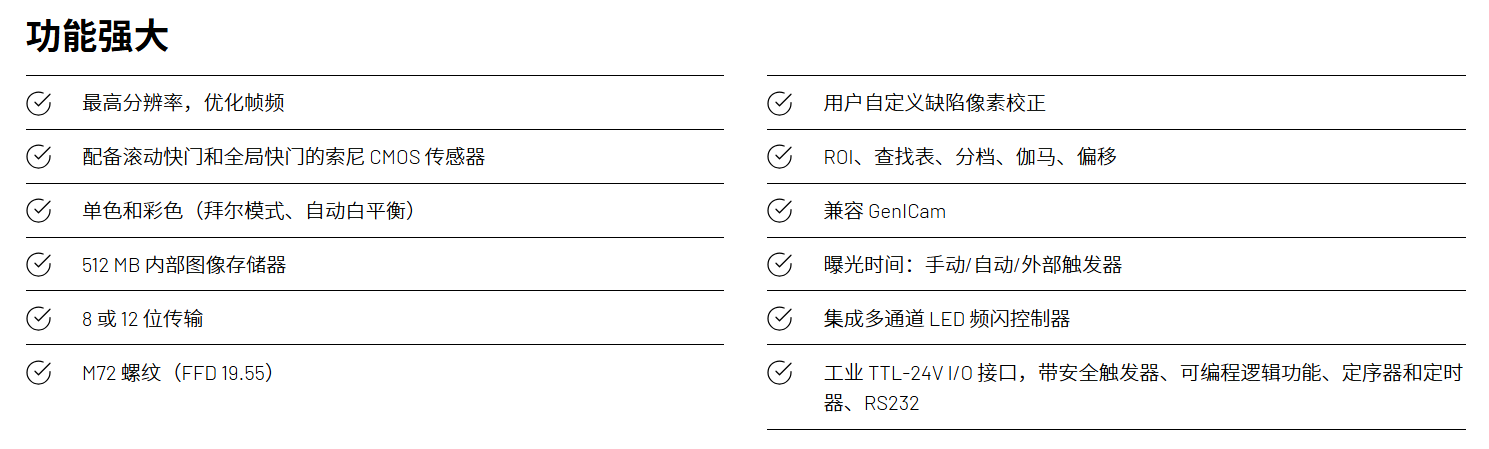Screen dimensions: 1489x449
Task: Click the checkmark icon next to 索尼 CMOS 传感器
Action: 38,157
